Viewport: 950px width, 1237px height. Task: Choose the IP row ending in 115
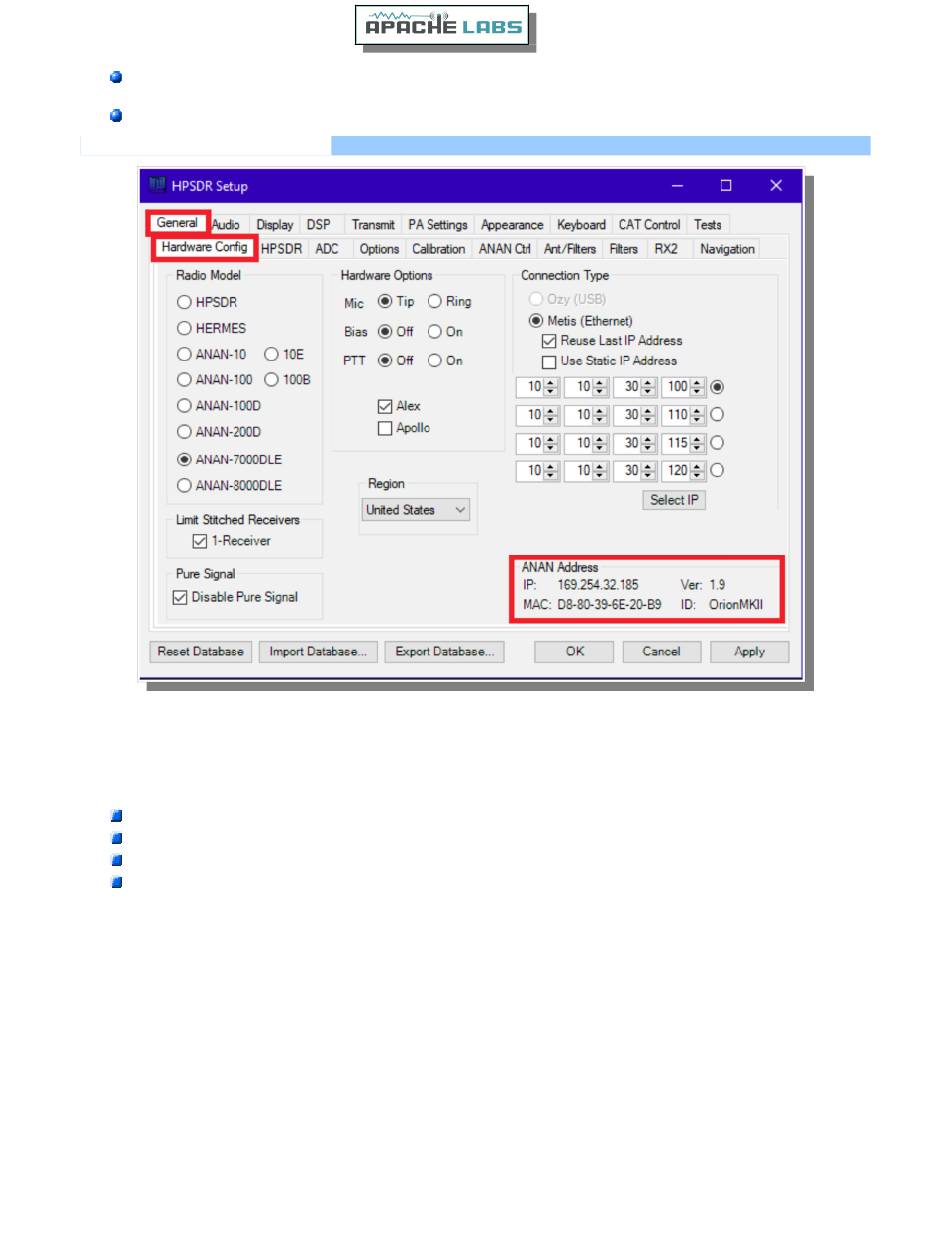716,442
